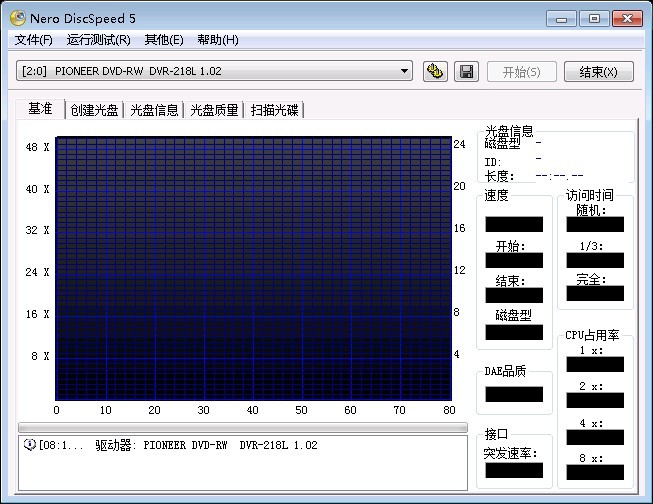Switch to the 光盘信息 tab
Image resolution: width=653 pixels, height=504 pixels.
[x=155, y=110]
